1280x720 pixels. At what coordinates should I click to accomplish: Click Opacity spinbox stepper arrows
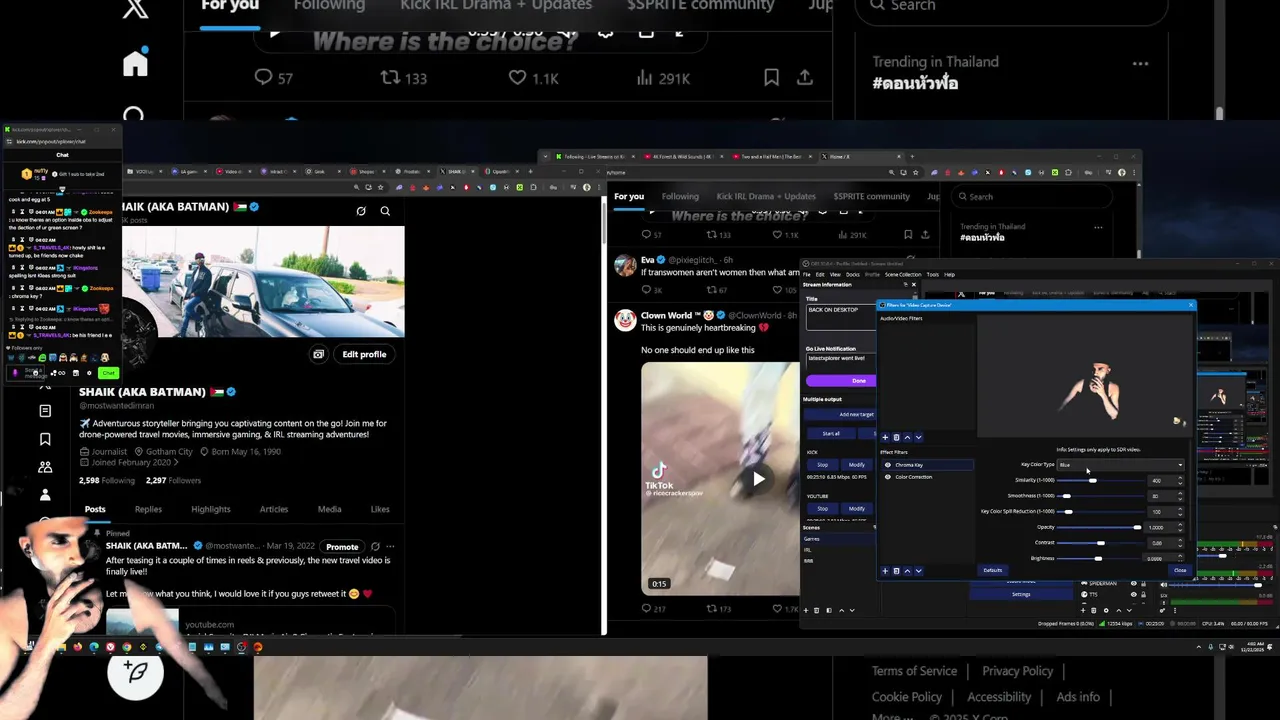click(1180, 527)
